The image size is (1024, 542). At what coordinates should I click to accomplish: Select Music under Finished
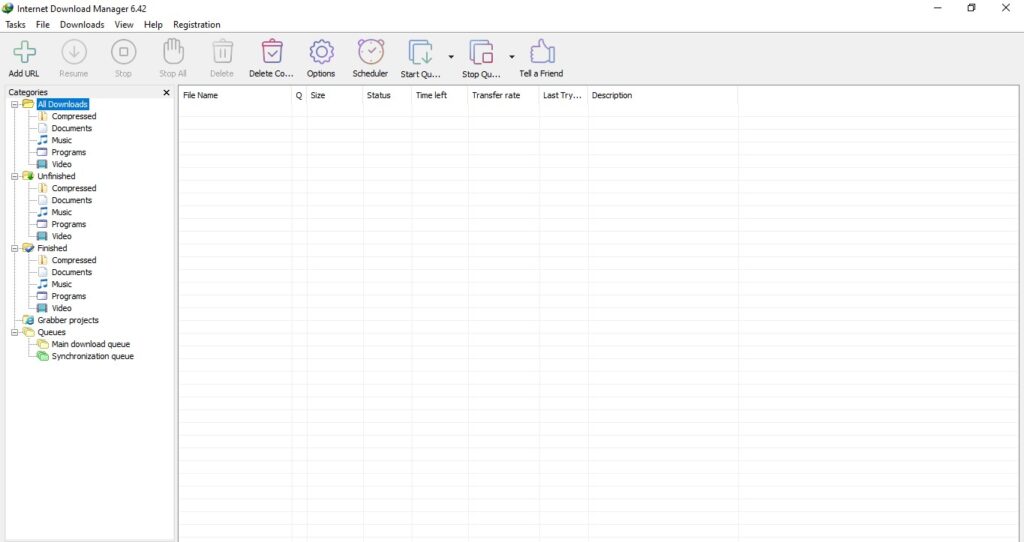click(x=61, y=284)
